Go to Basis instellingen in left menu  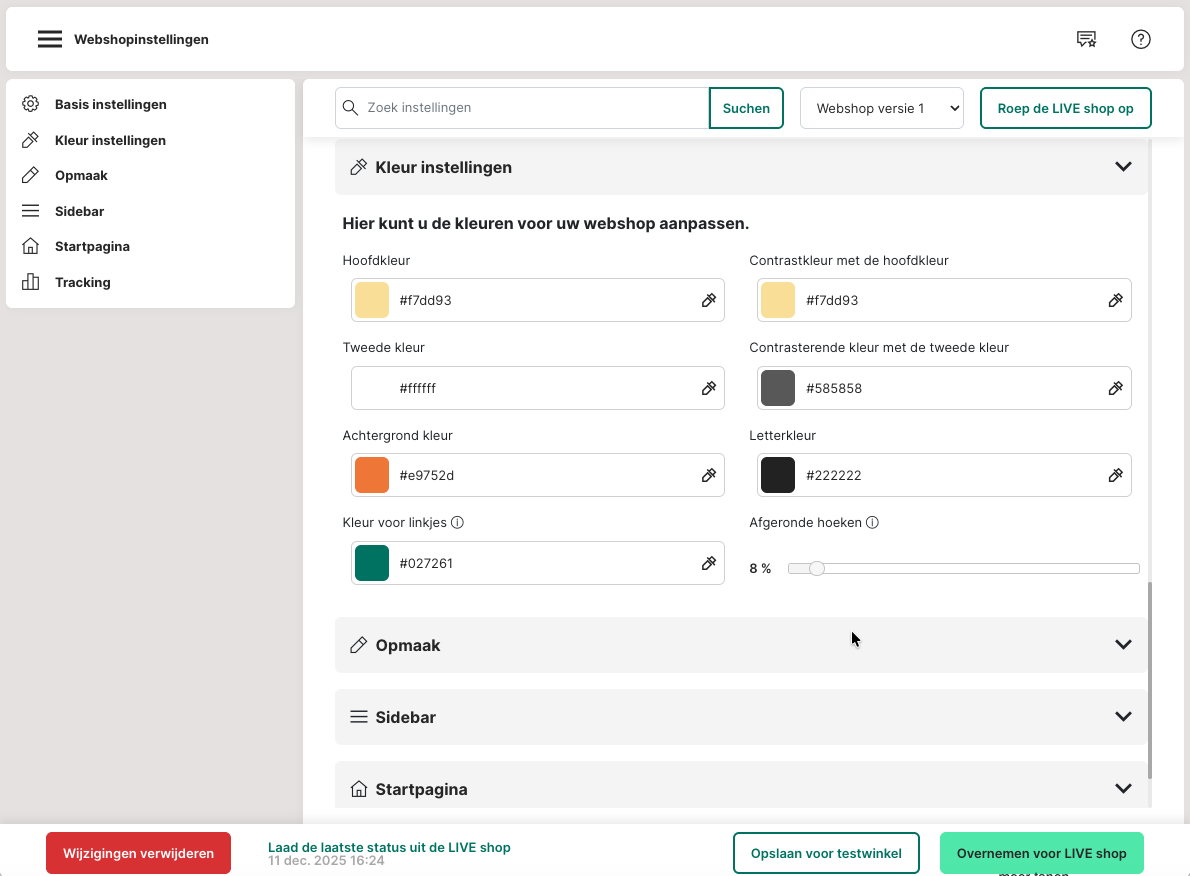click(110, 104)
